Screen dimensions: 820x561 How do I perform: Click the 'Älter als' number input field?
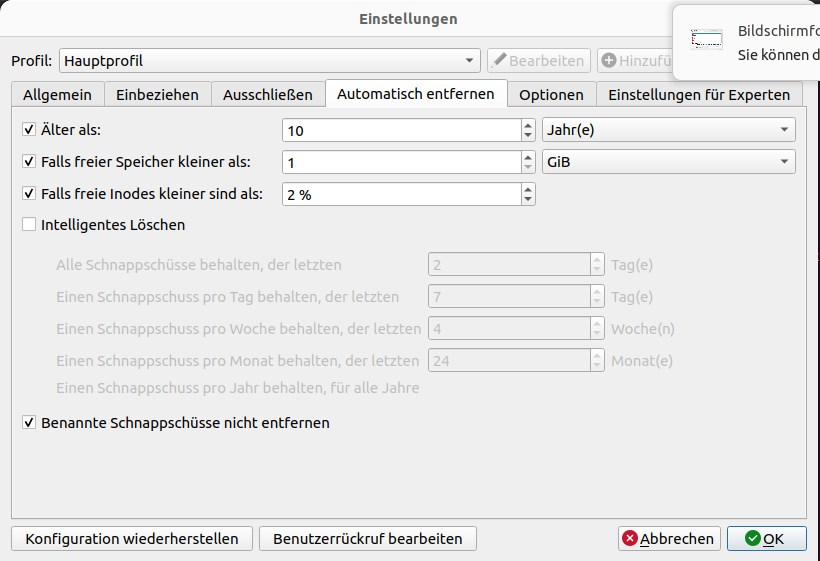click(400, 130)
